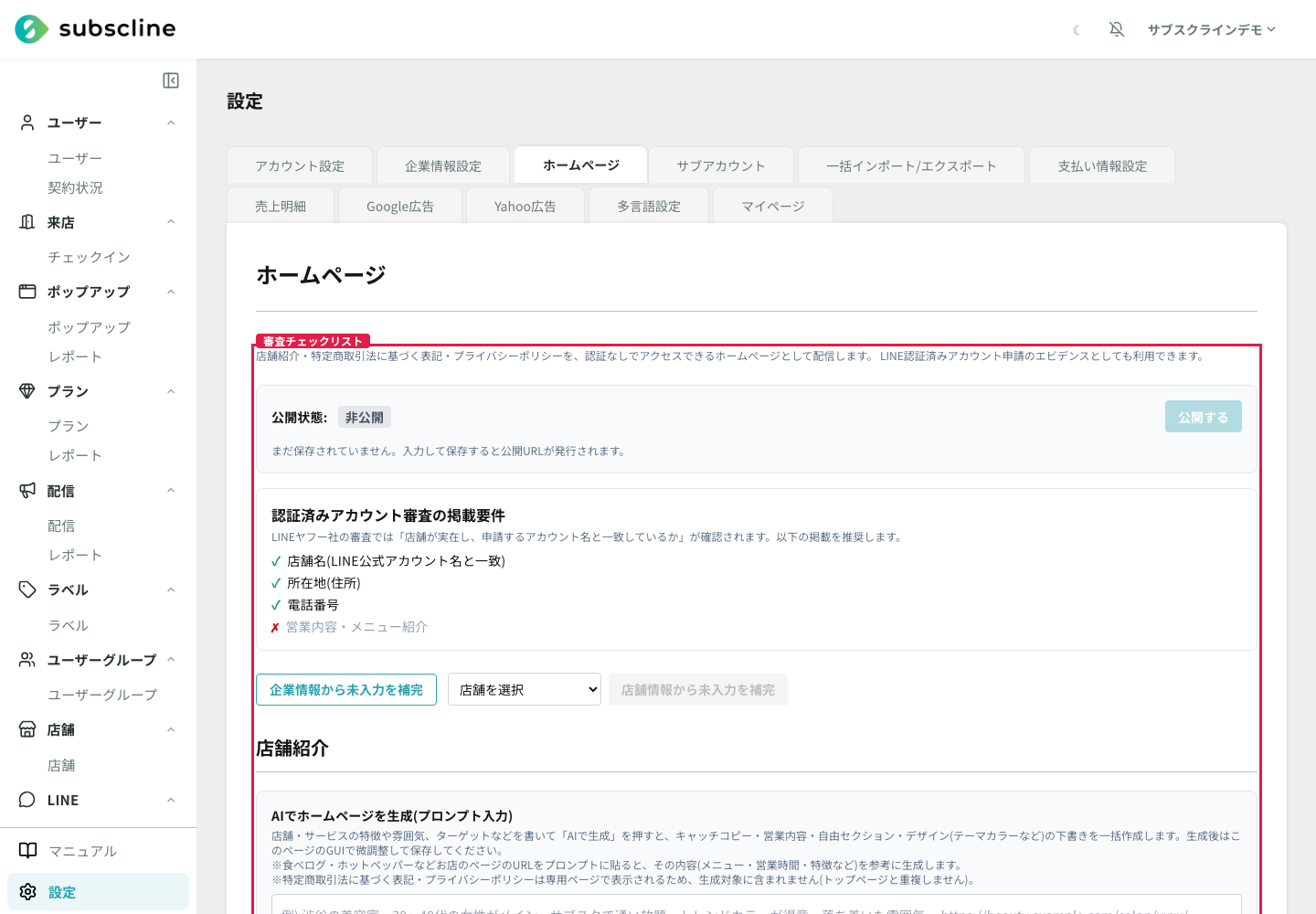Open ユーザー sub-item in sidebar
Viewport: 1316px width, 914px height.
click(75, 158)
